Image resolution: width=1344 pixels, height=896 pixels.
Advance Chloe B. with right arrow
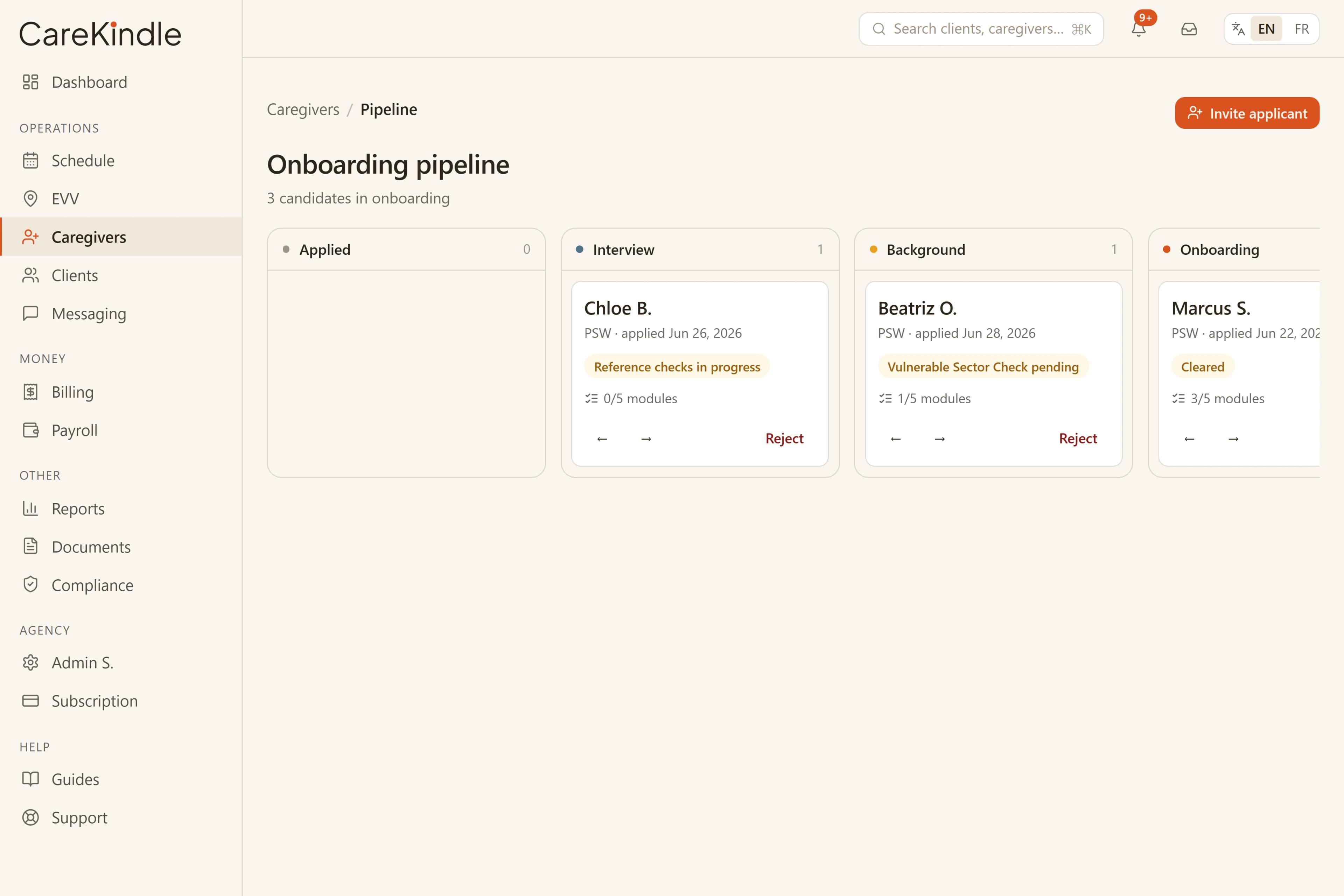point(646,439)
